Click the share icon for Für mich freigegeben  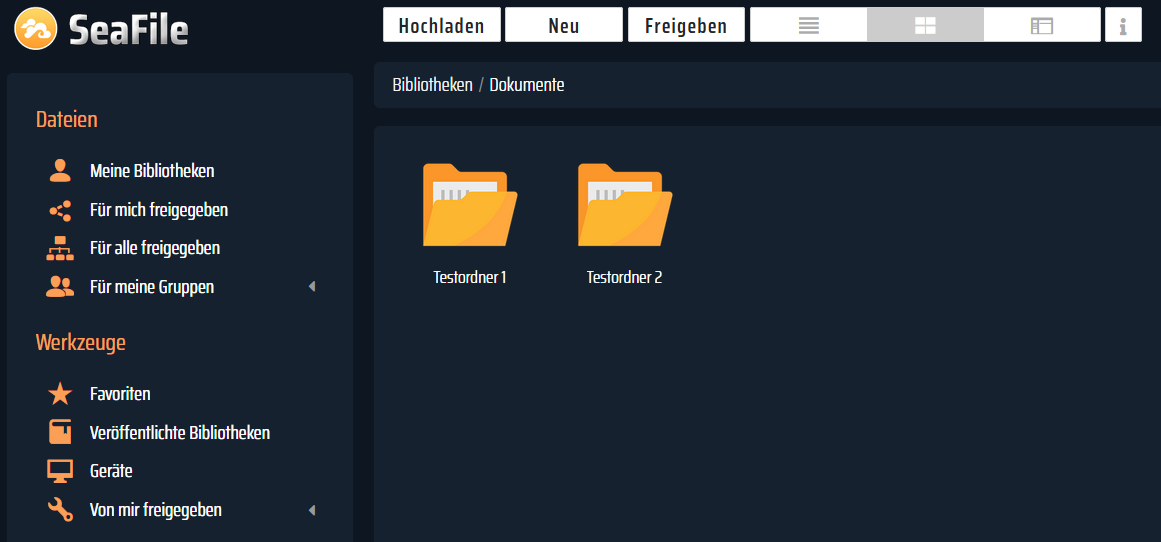tap(60, 210)
